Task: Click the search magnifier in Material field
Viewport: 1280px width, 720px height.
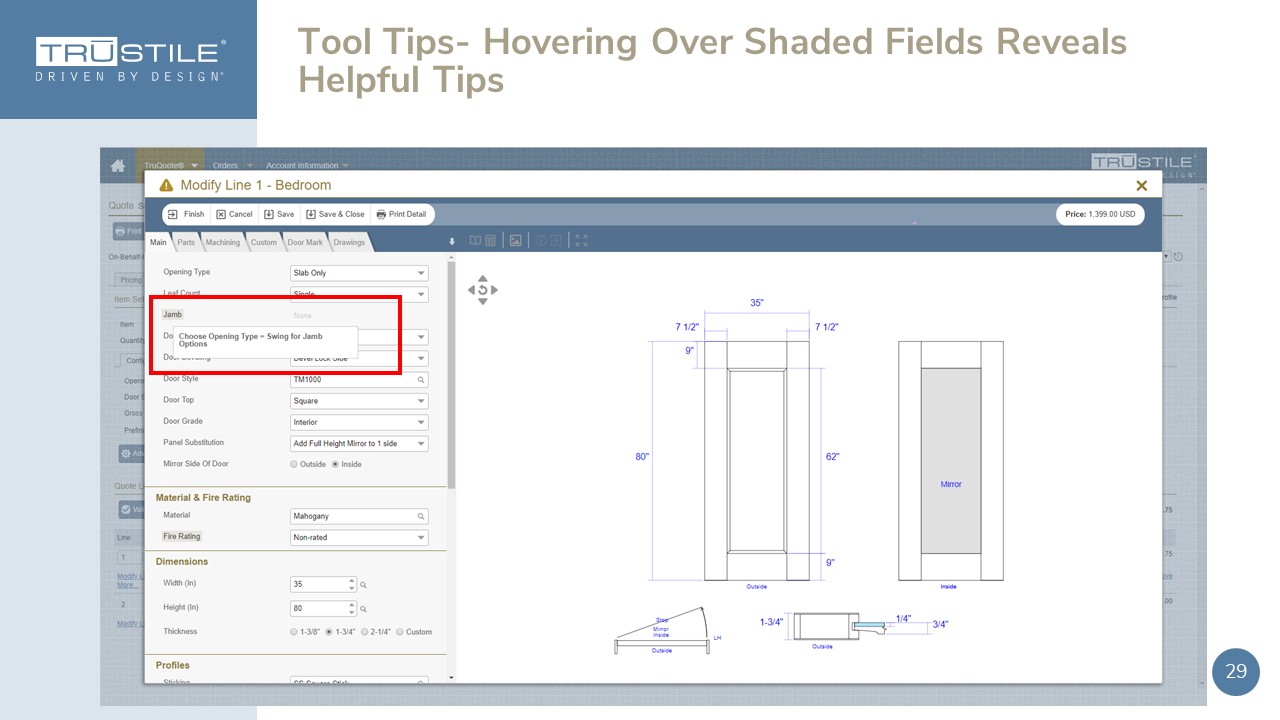Action: pos(422,517)
